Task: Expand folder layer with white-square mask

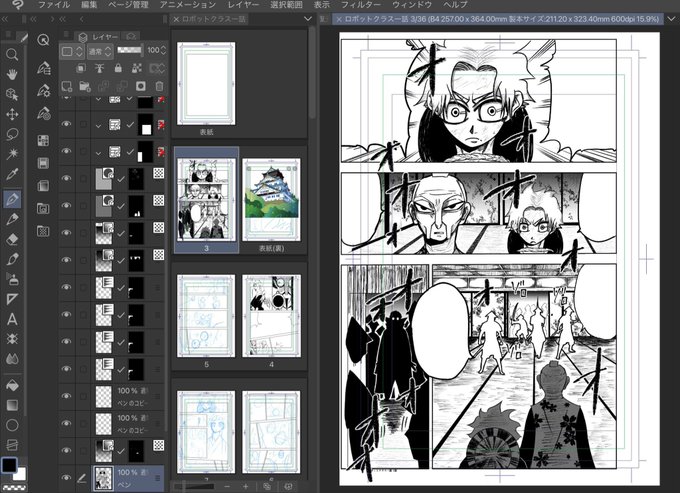Action: pos(98,125)
